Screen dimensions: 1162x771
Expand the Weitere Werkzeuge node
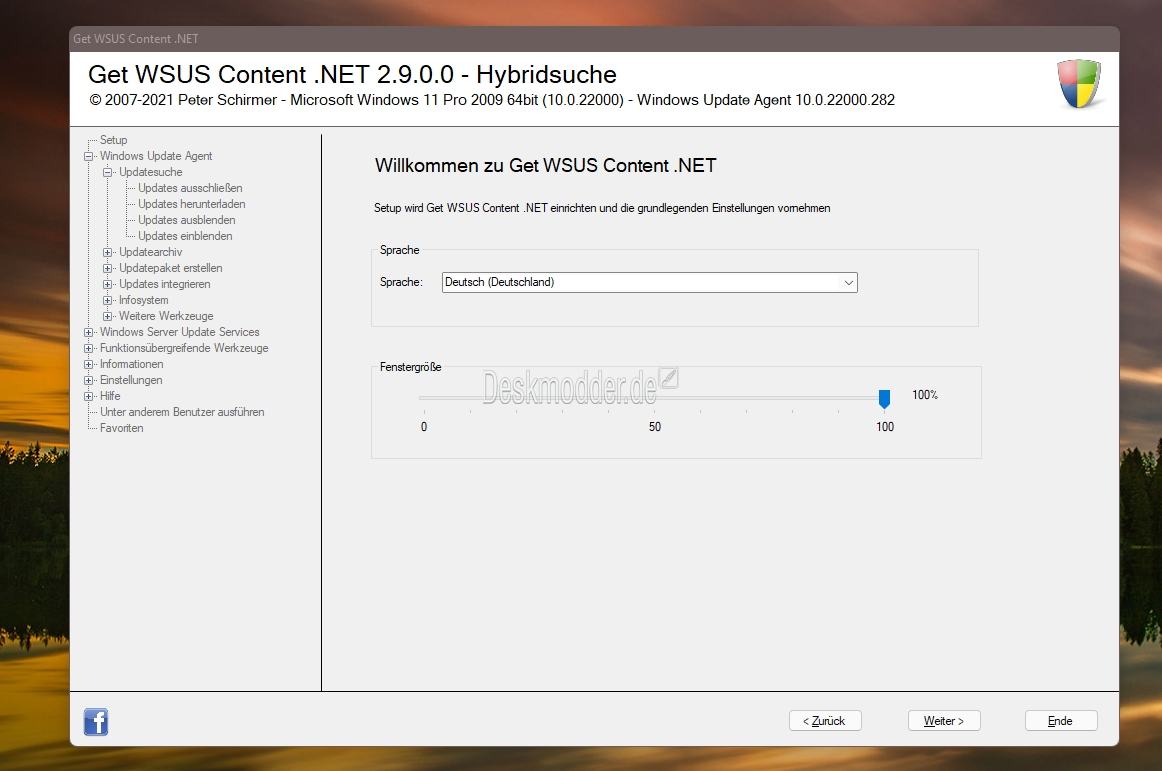click(x=107, y=316)
